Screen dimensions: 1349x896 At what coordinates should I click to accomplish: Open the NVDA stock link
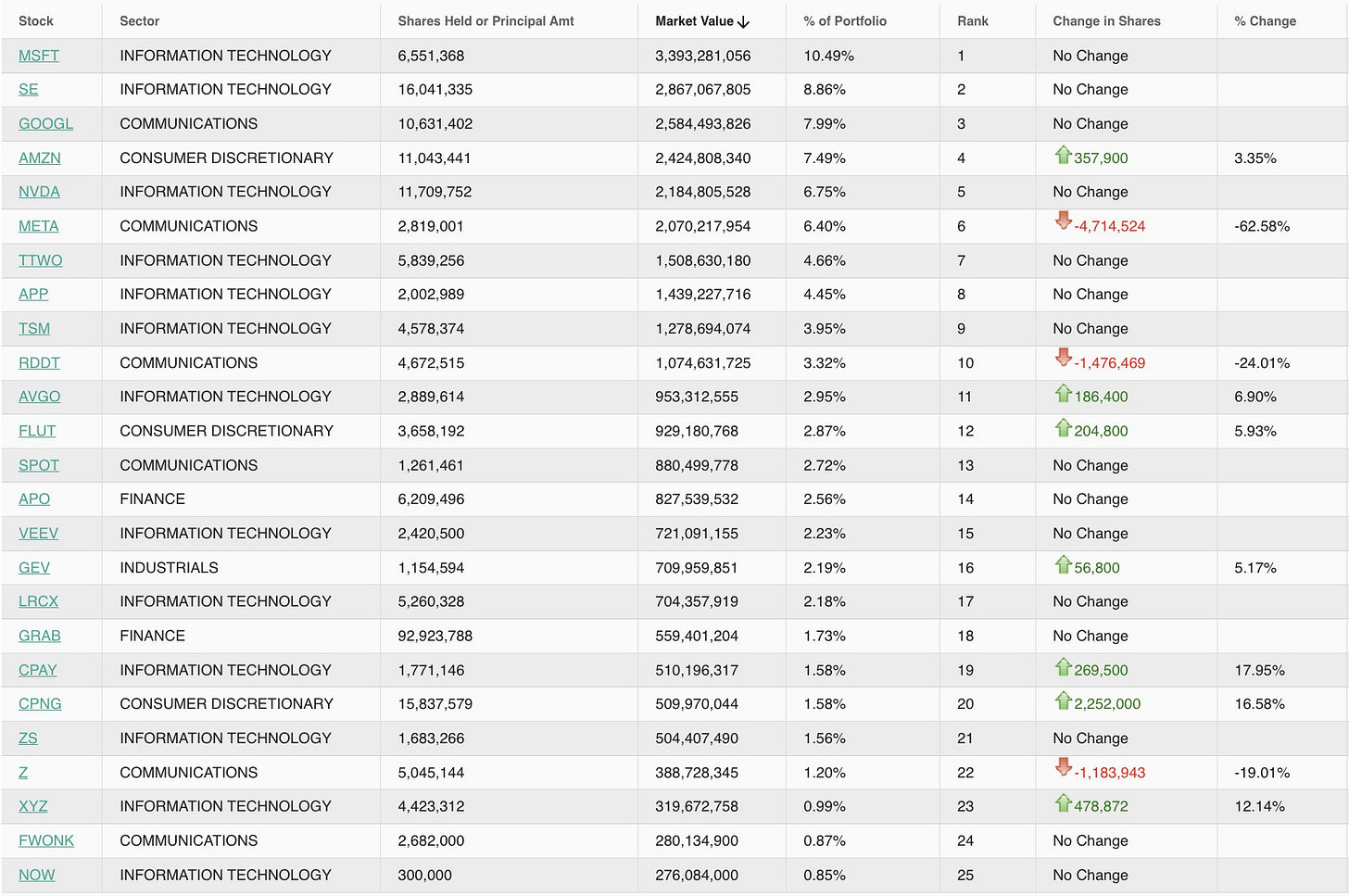39,192
